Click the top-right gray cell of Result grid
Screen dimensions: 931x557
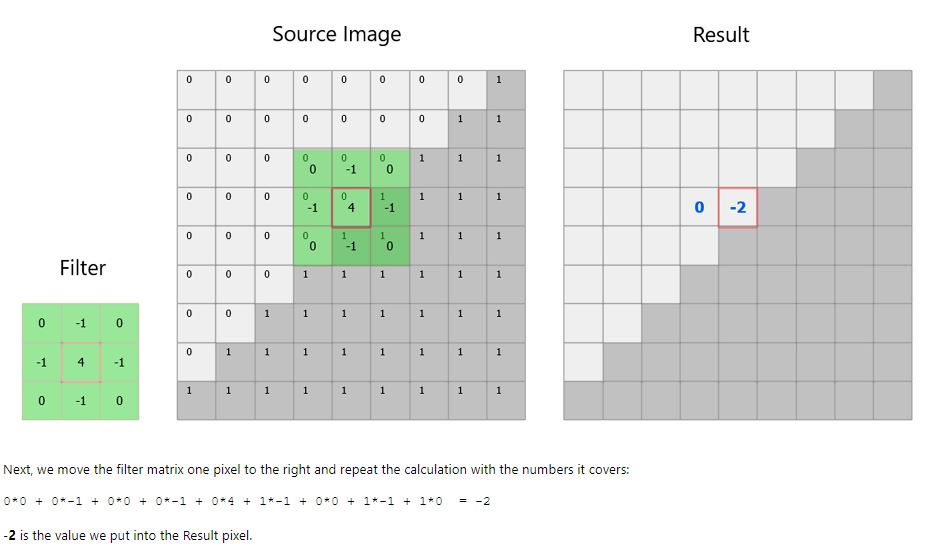coord(892,90)
